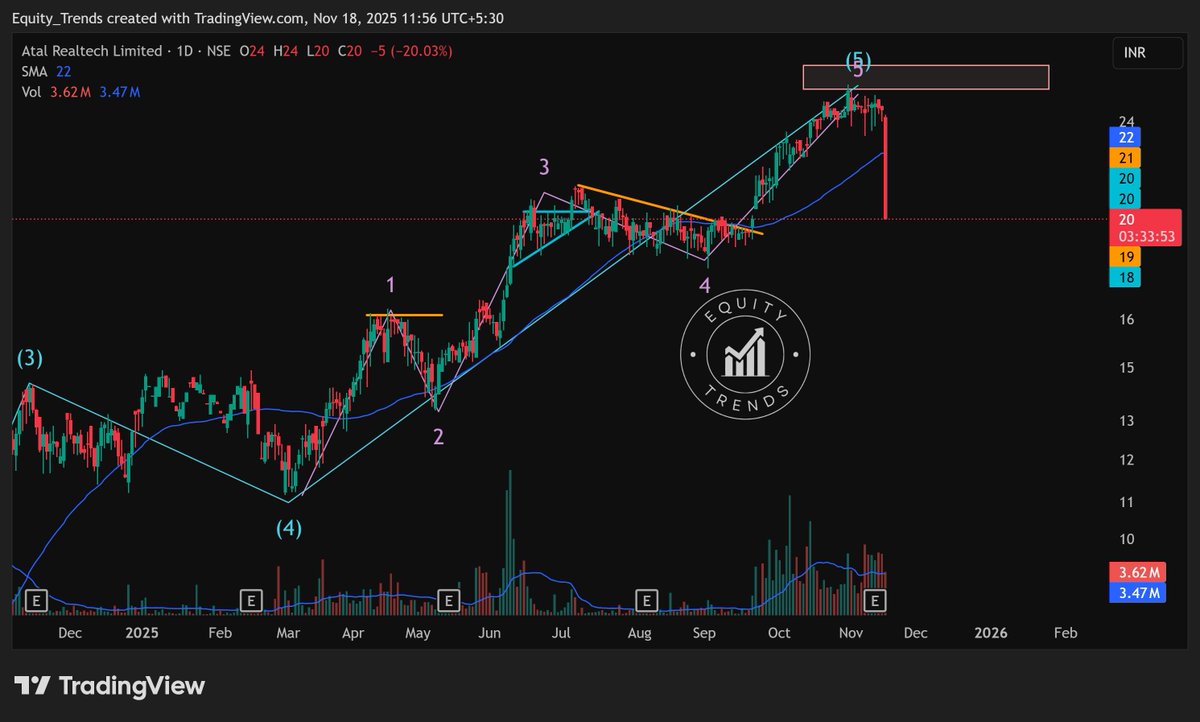Click the earnings E marker below May
The height and width of the screenshot is (722, 1200).
click(x=448, y=600)
